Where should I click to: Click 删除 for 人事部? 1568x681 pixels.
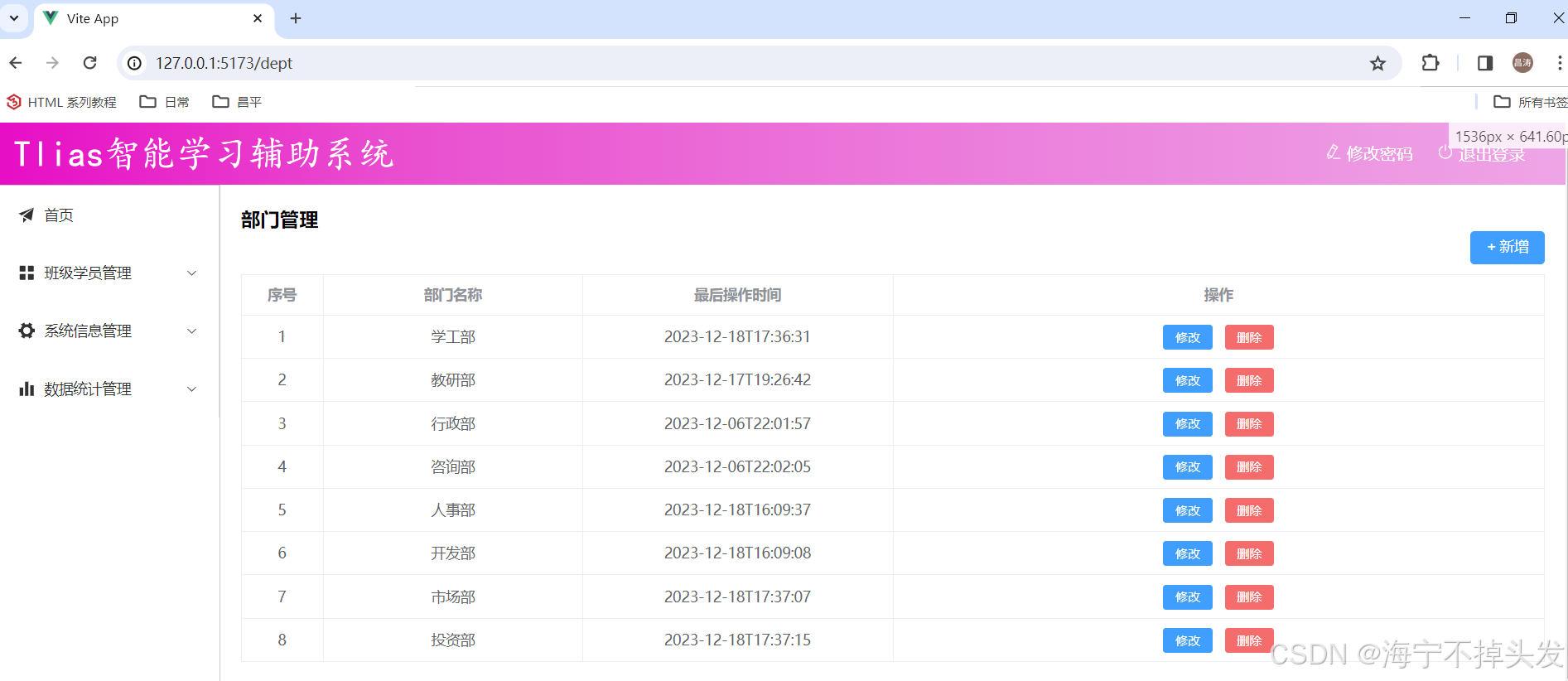point(1249,510)
